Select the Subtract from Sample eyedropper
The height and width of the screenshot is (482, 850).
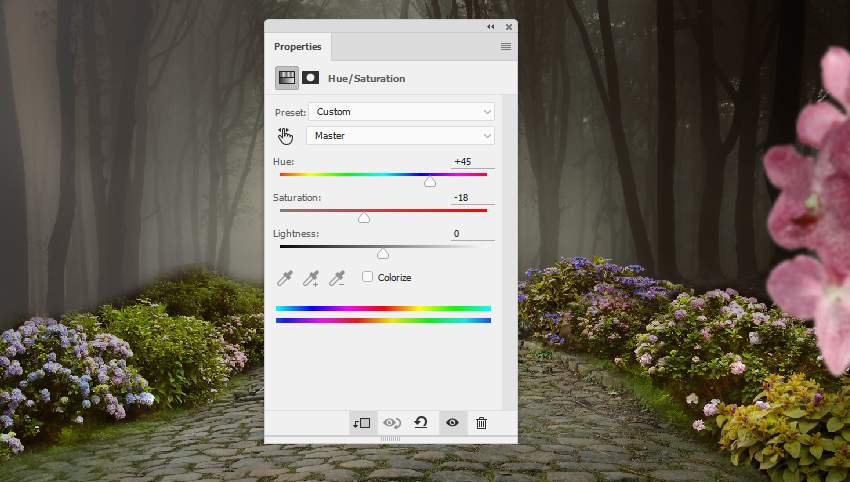pyautogui.click(x=337, y=278)
